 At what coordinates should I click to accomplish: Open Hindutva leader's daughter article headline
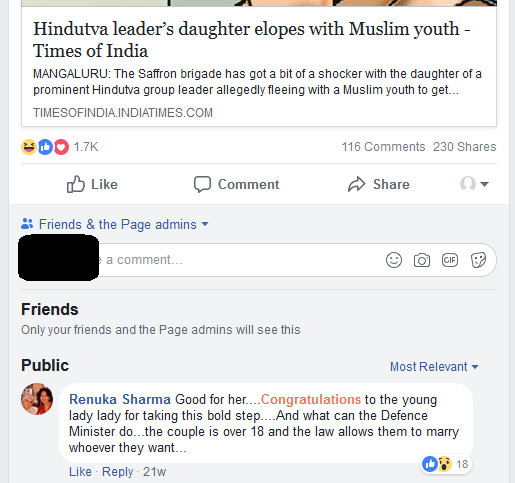point(252,39)
